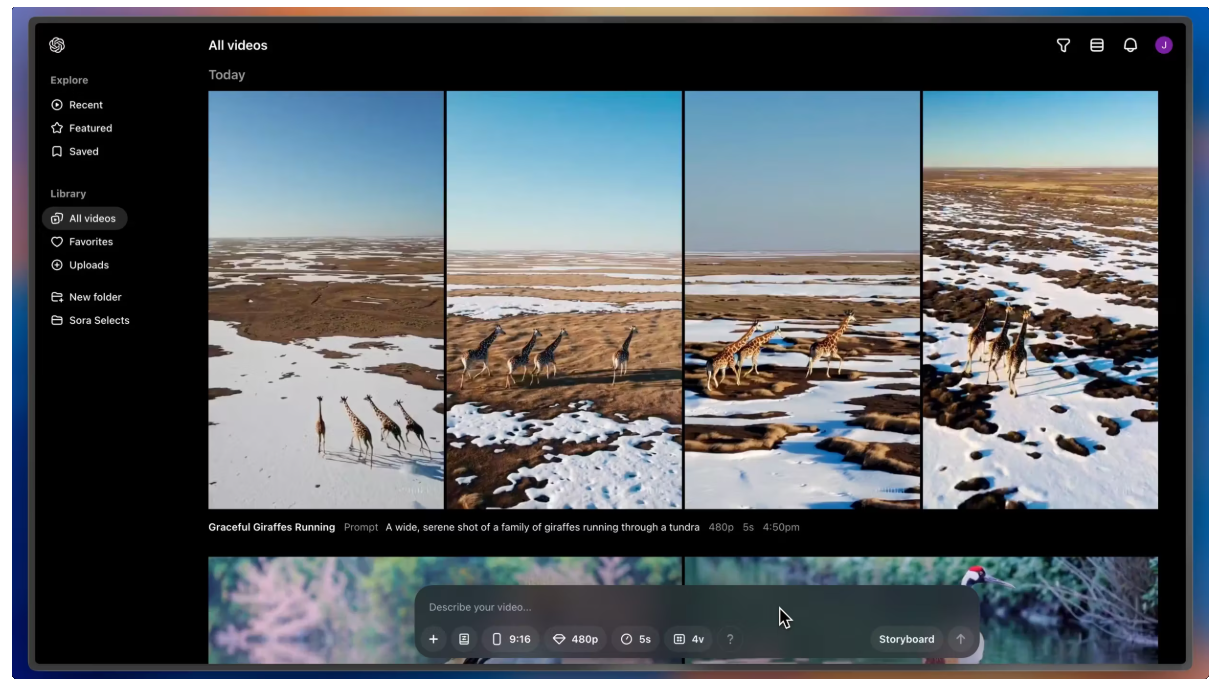Screen dimensions: 1220x686
Task: Select the Featured explore filter
Action: click(90, 128)
